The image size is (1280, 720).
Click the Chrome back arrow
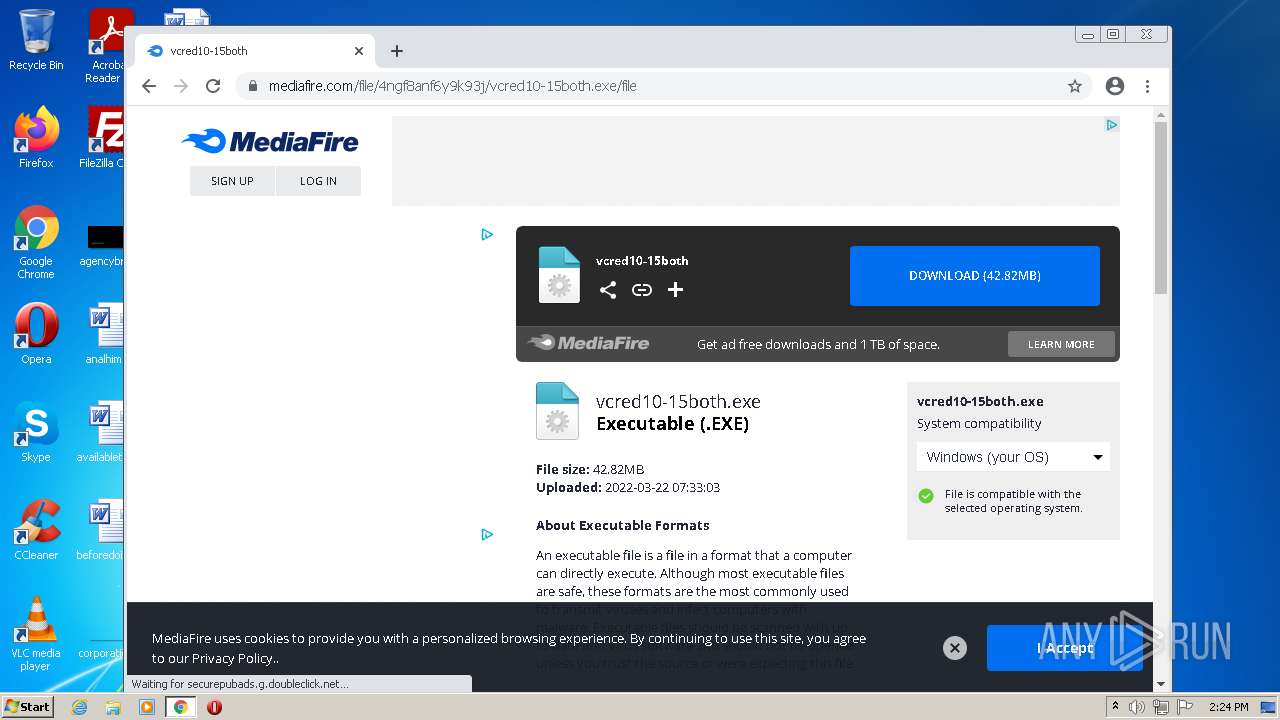point(149,86)
